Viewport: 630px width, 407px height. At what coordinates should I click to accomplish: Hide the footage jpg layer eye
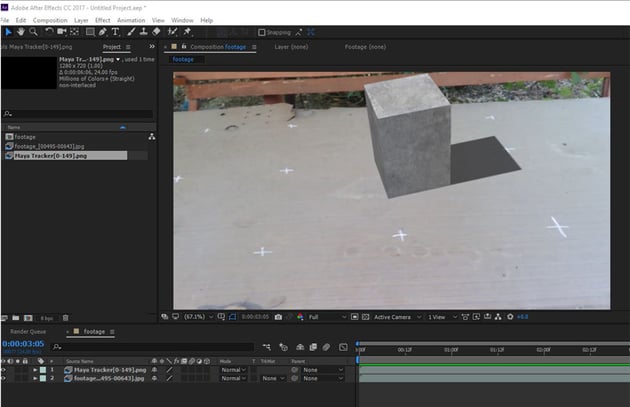coord(4,378)
